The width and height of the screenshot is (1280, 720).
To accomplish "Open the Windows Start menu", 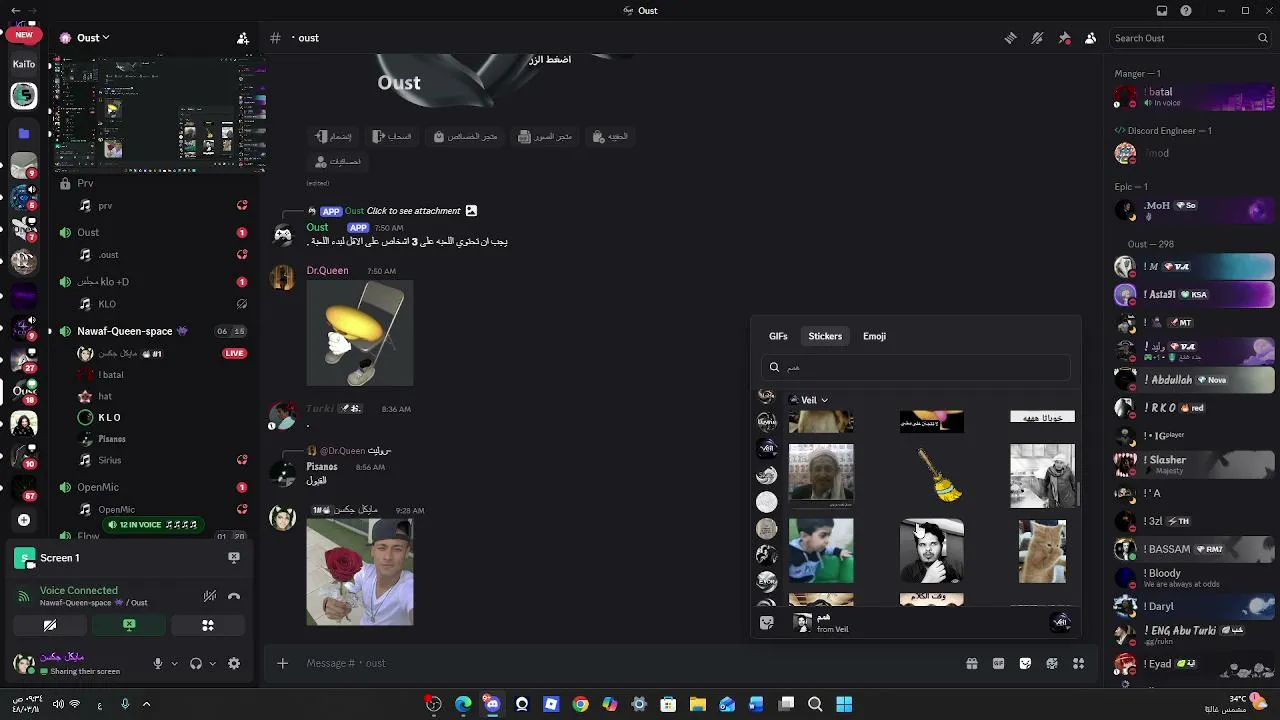I will click(x=844, y=705).
